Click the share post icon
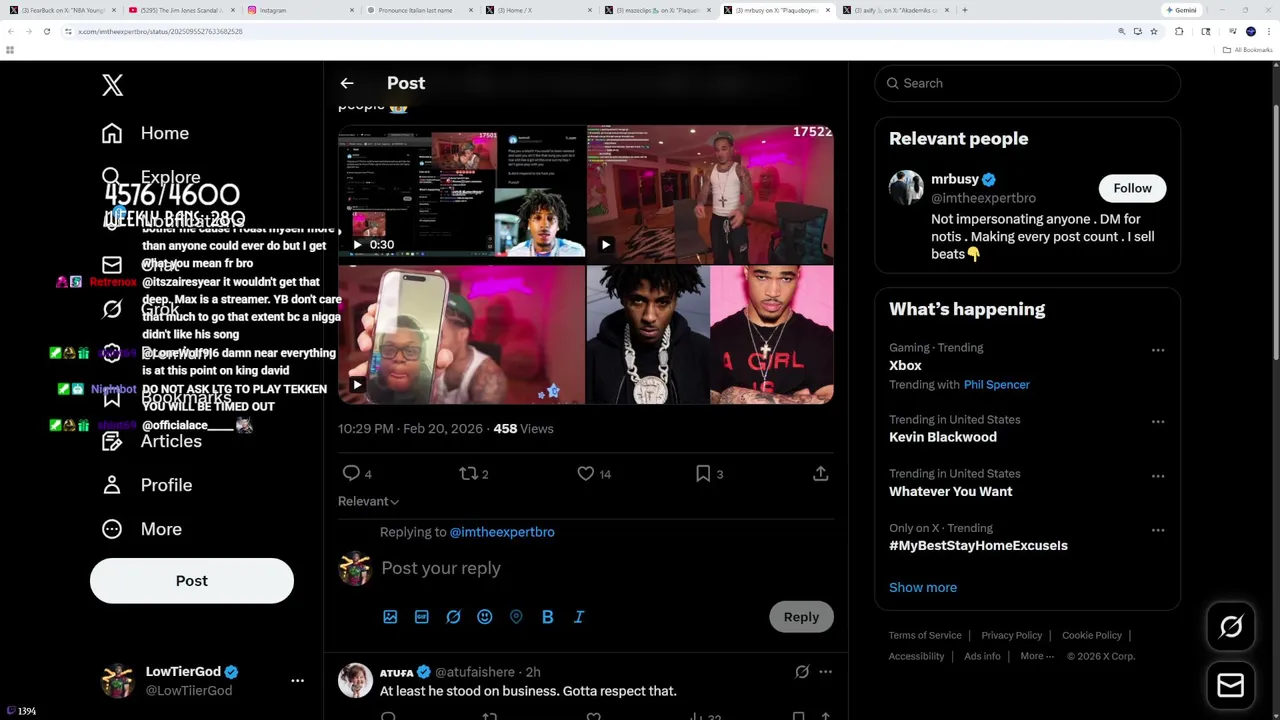Viewport: 1280px width, 720px height. click(821, 473)
